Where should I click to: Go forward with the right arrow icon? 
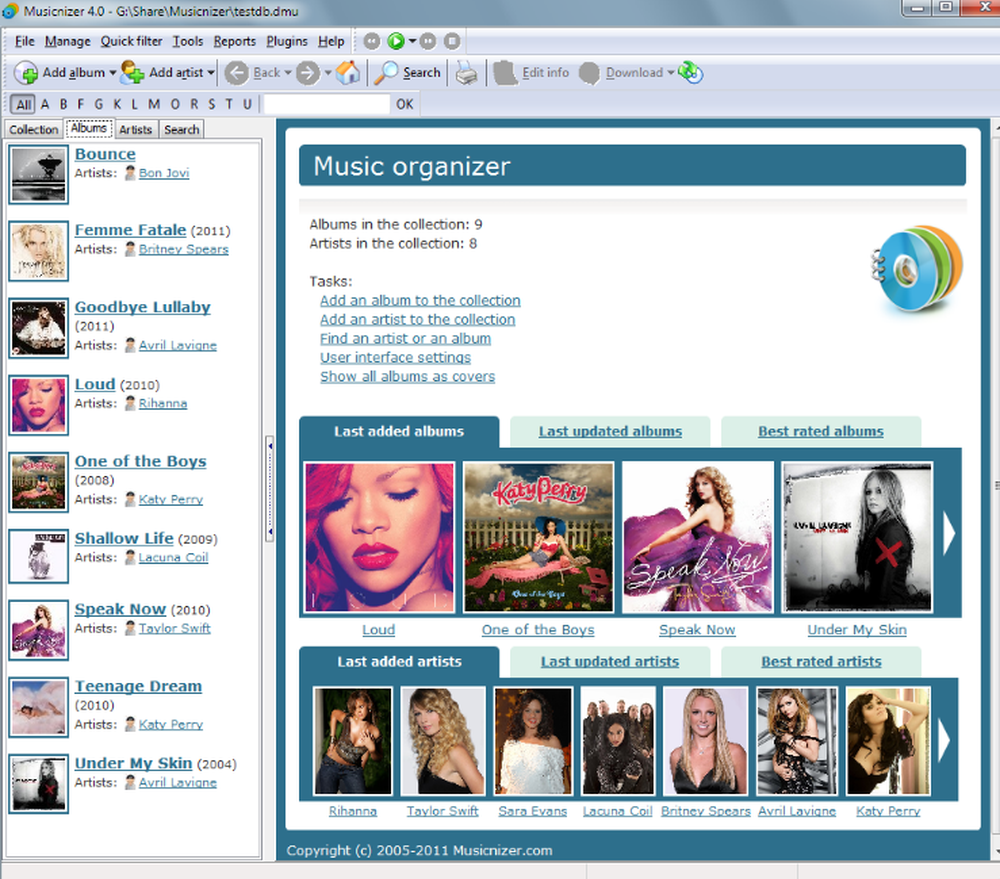pyautogui.click(x=308, y=73)
